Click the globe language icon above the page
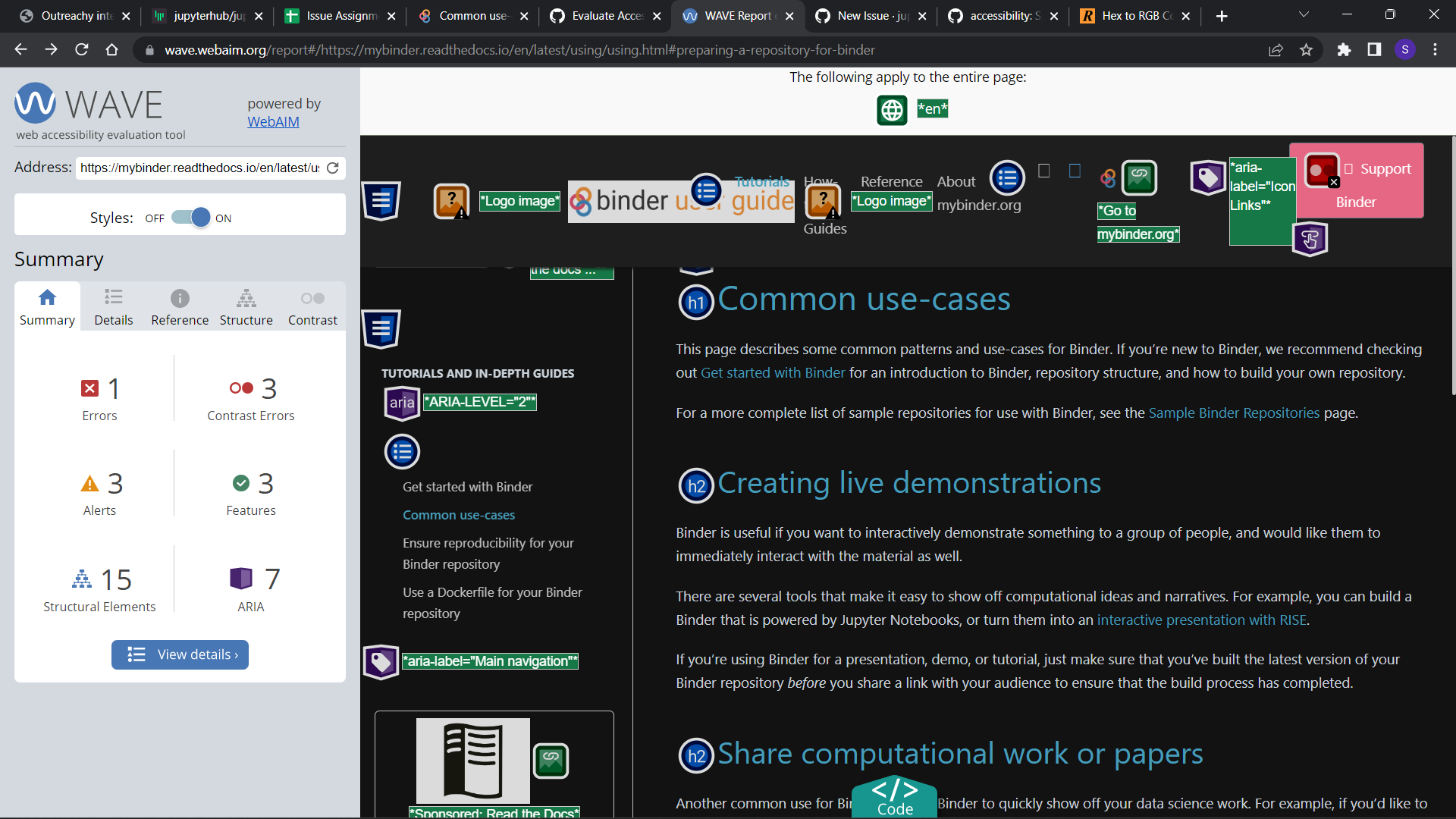 (892, 110)
